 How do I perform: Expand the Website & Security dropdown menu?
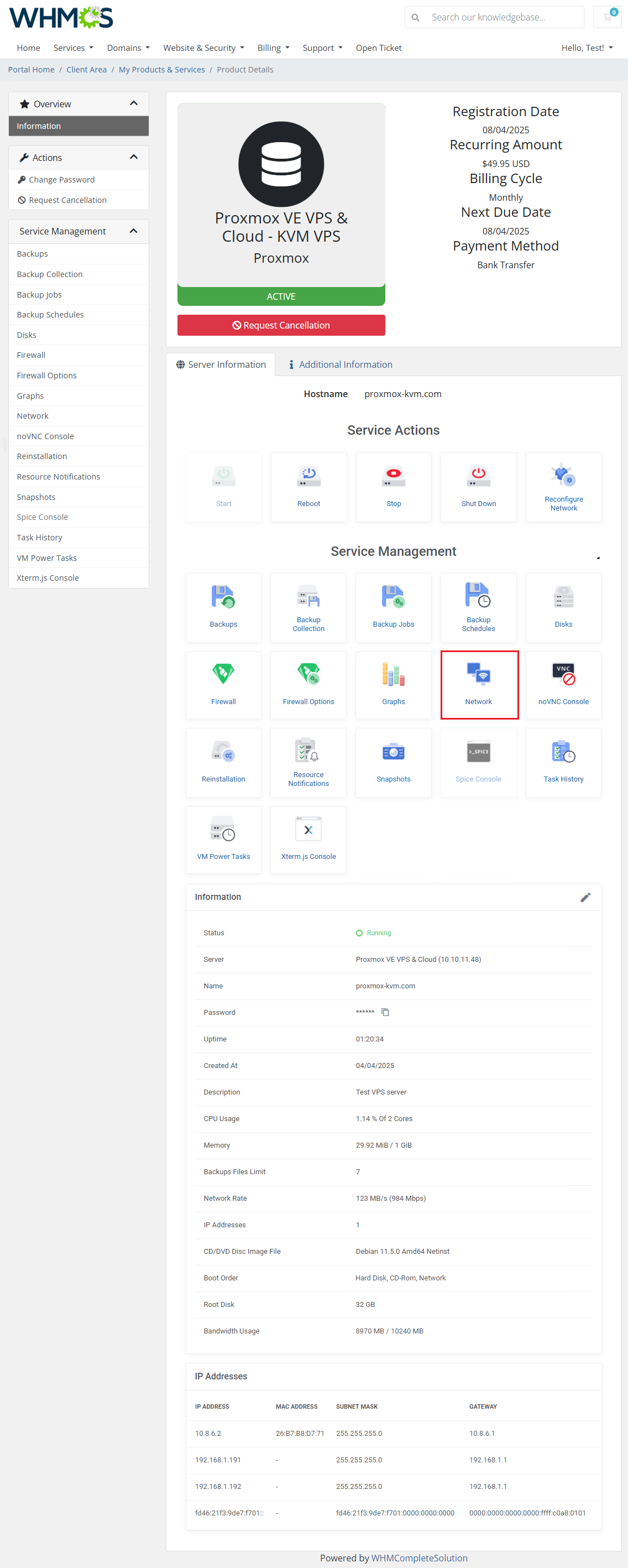(203, 48)
